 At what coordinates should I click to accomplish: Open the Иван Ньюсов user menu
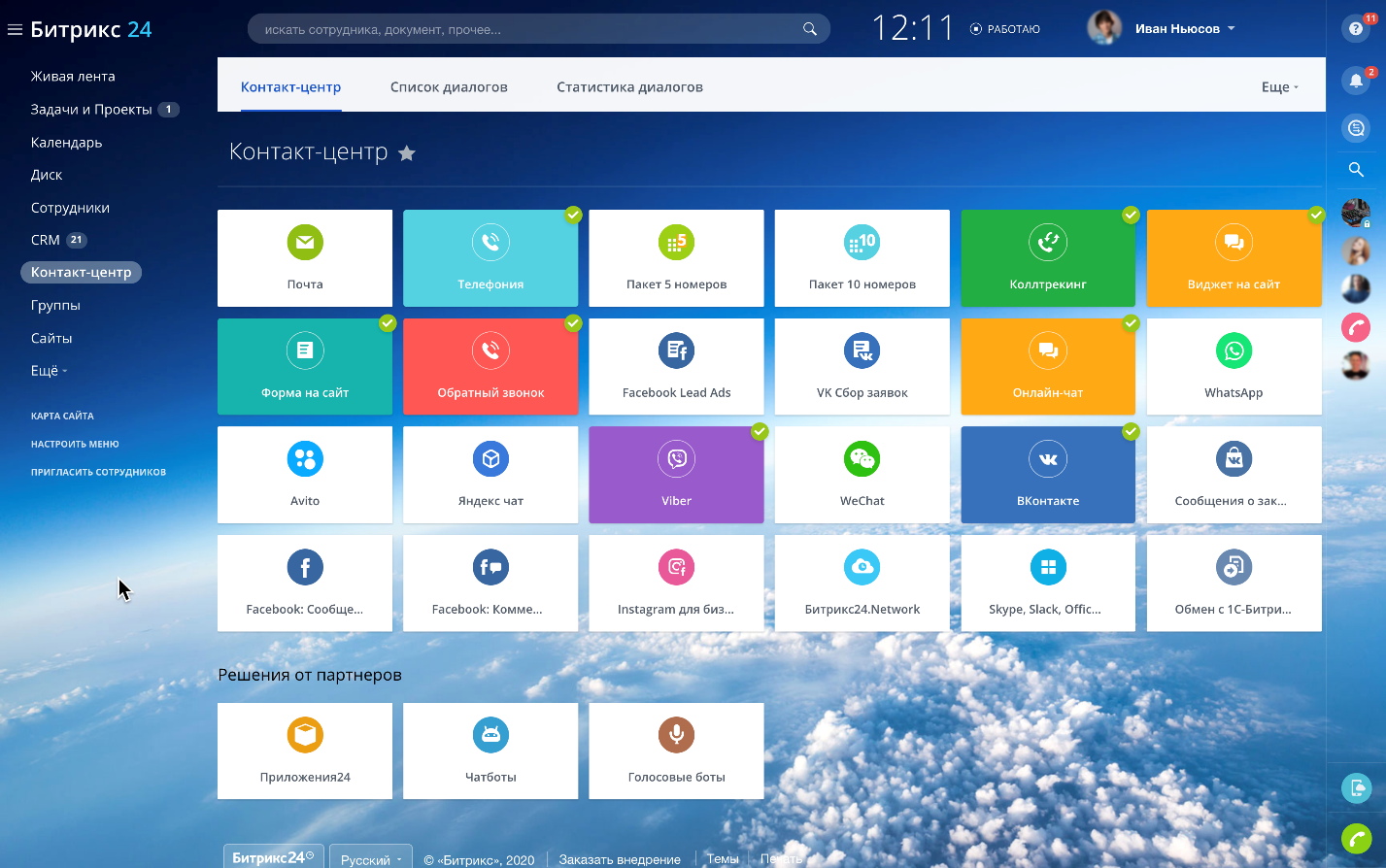[1185, 29]
